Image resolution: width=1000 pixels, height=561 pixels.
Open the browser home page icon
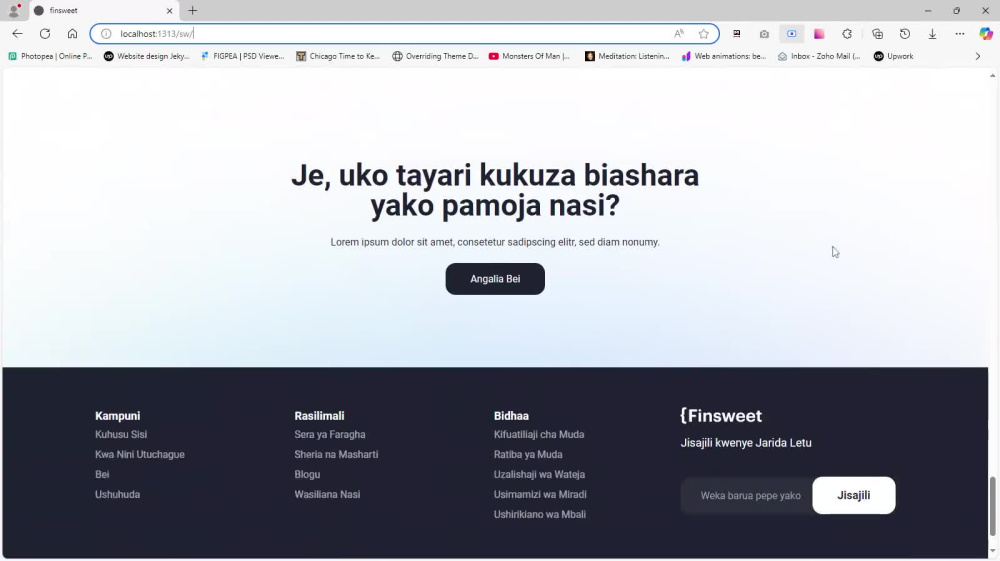(x=72, y=34)
